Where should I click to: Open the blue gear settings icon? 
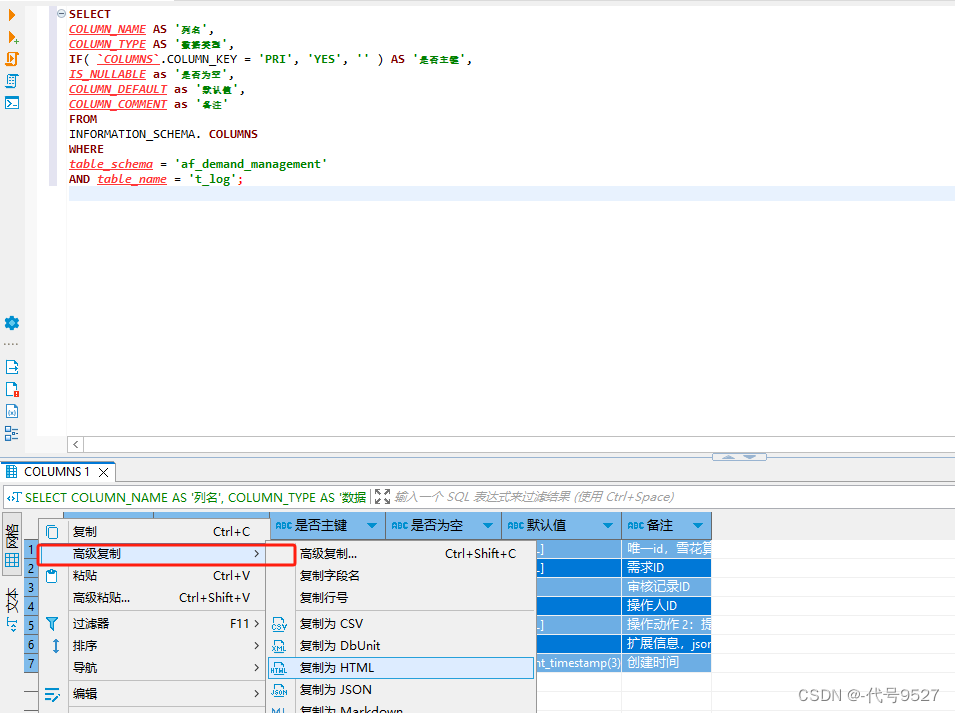click(12, 323)
